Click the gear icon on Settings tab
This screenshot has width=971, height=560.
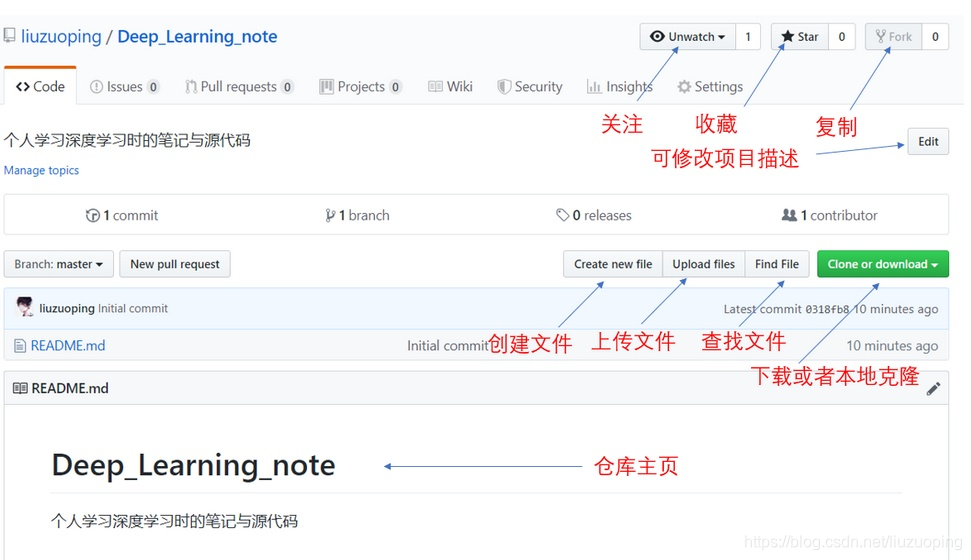coord(684,87)
